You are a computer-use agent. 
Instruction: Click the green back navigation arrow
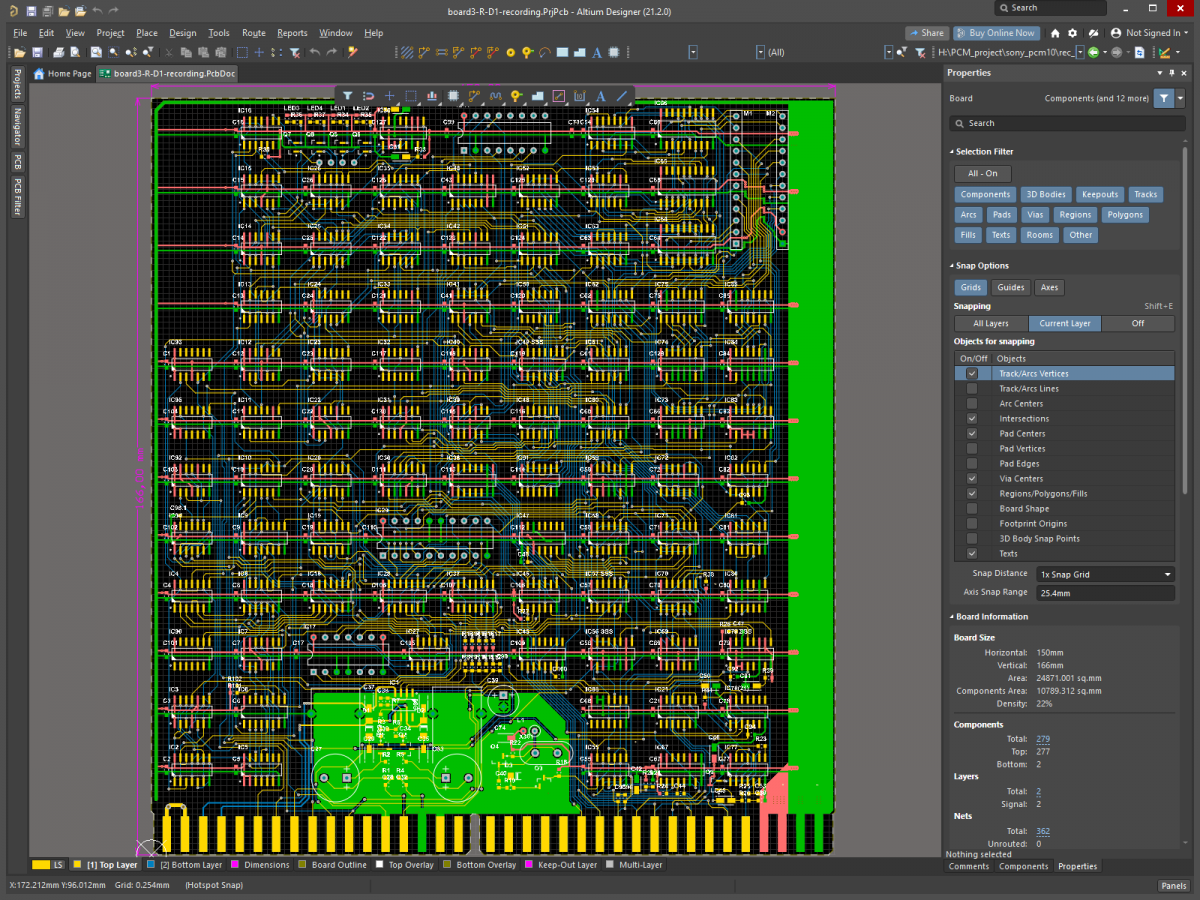click(1093, 52)
